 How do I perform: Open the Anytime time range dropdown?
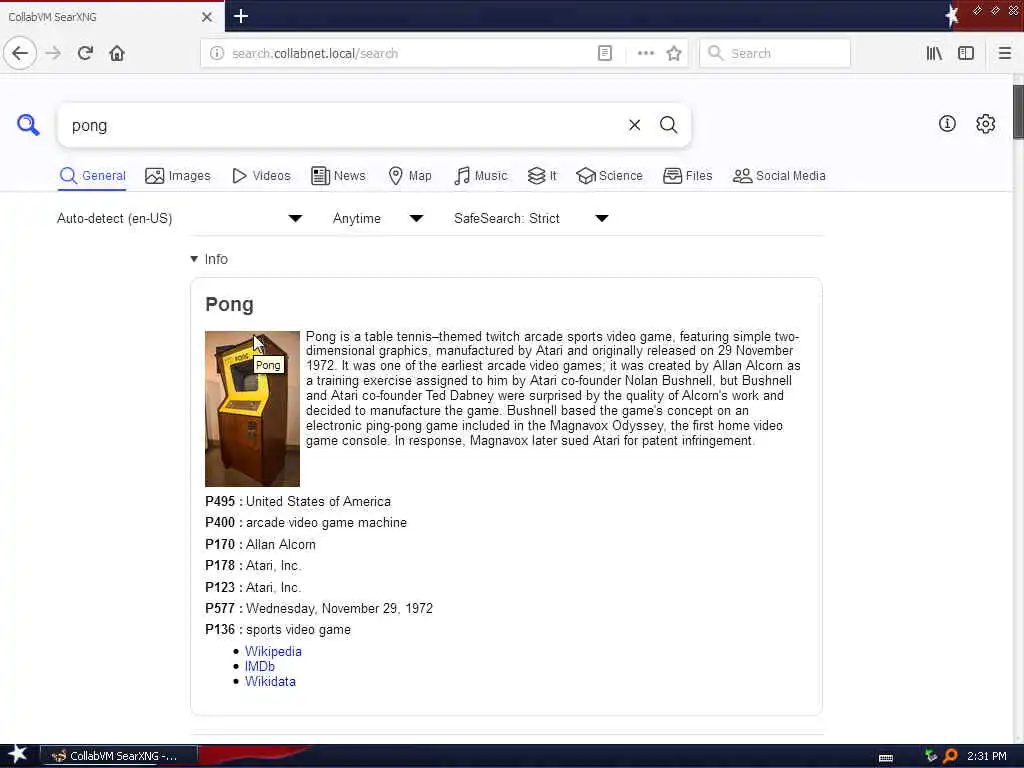click(378, 218)
